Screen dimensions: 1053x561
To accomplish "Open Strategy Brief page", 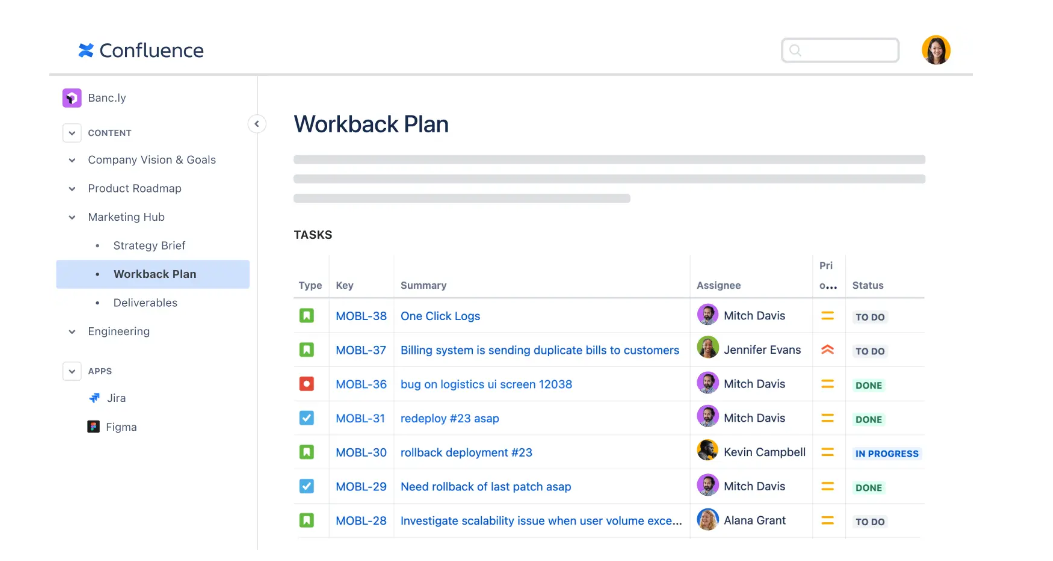I will pos(149,245).
